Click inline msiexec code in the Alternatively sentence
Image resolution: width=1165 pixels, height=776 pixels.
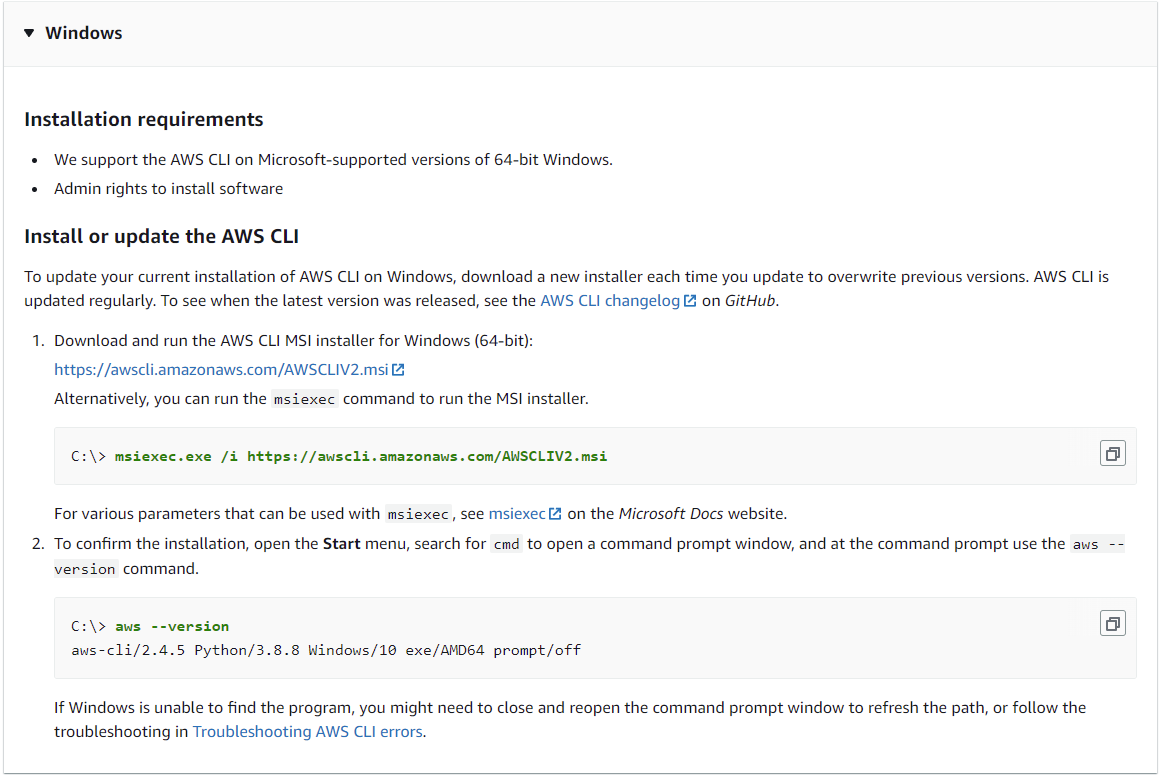click(305, 399)
